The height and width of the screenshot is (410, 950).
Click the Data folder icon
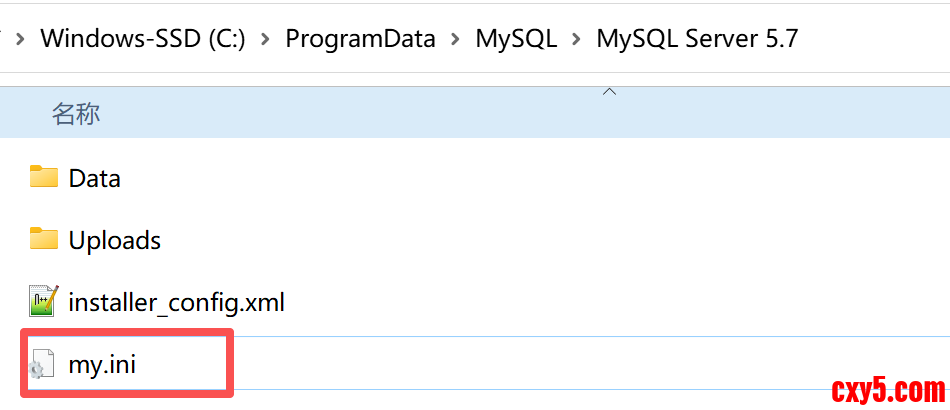pos(44,177)
